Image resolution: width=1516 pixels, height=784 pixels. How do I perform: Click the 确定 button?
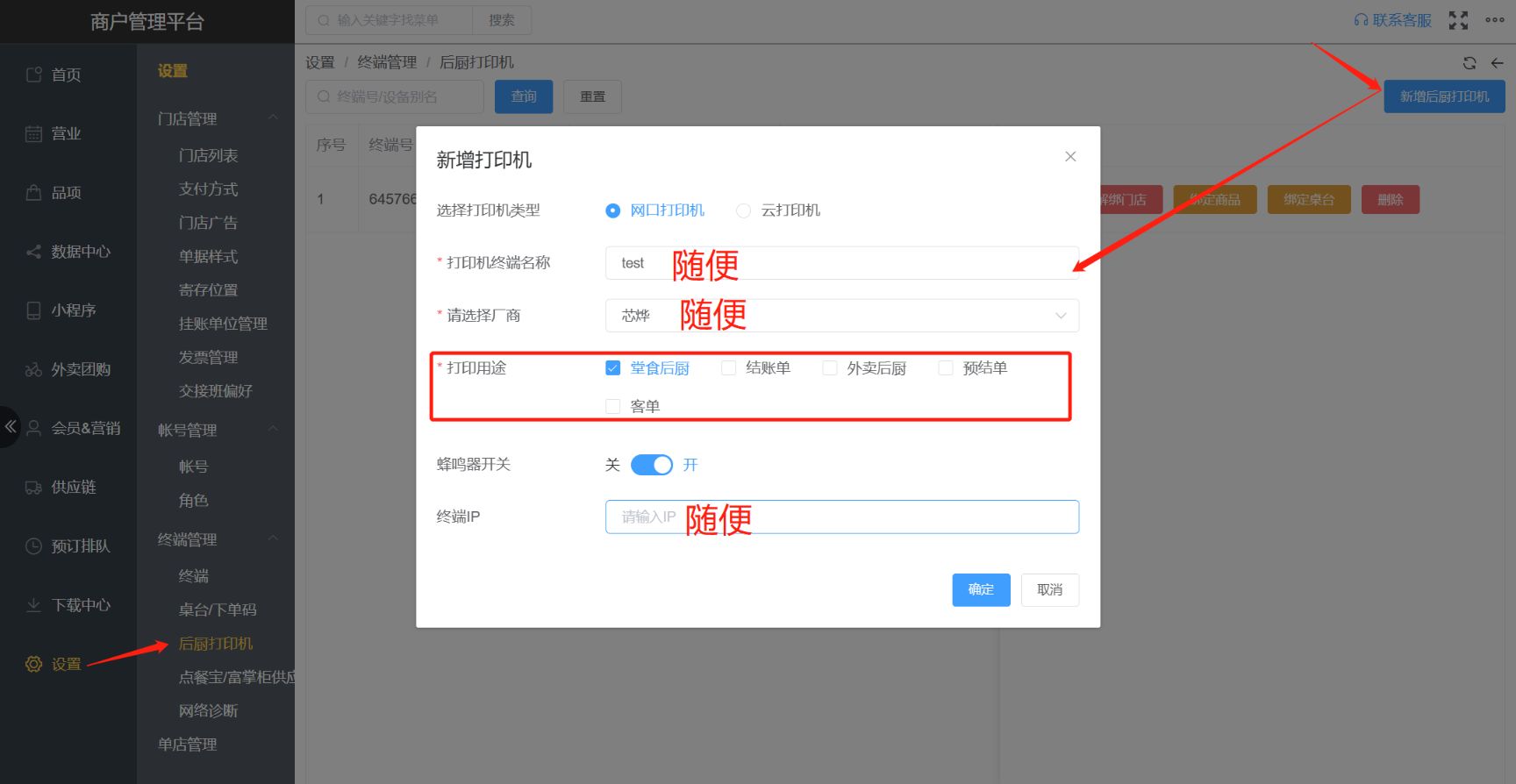point(981,590)
